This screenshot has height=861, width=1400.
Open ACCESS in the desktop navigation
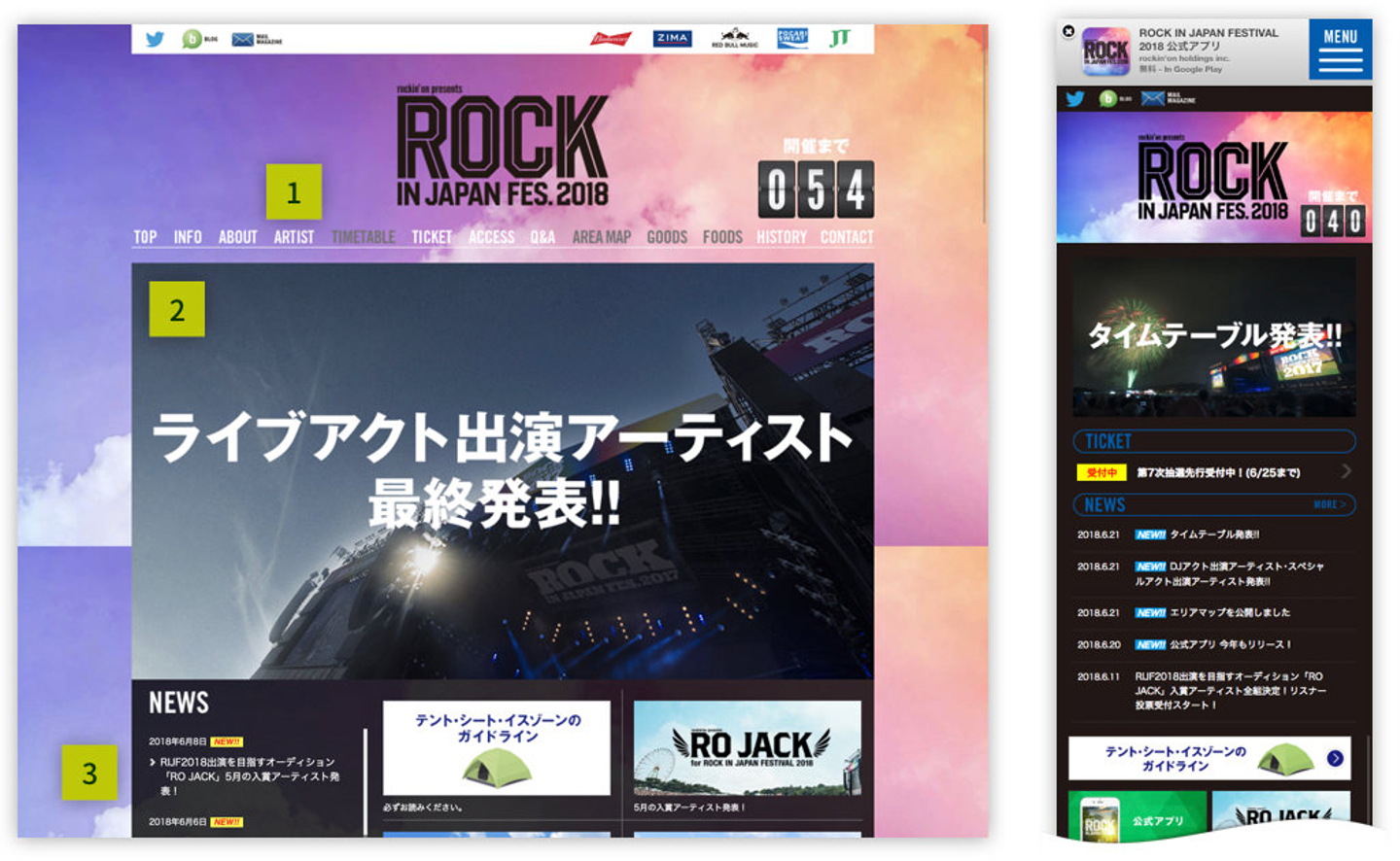coord(492,237)
